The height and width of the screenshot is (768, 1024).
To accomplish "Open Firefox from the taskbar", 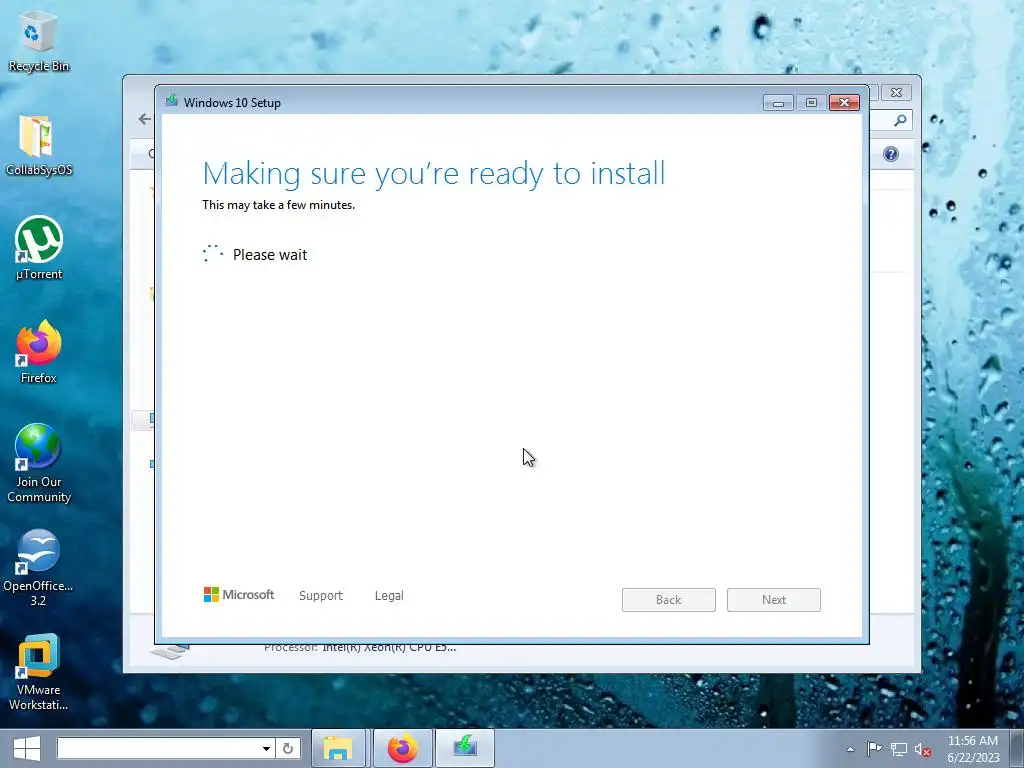I will [x=402, y=748].
